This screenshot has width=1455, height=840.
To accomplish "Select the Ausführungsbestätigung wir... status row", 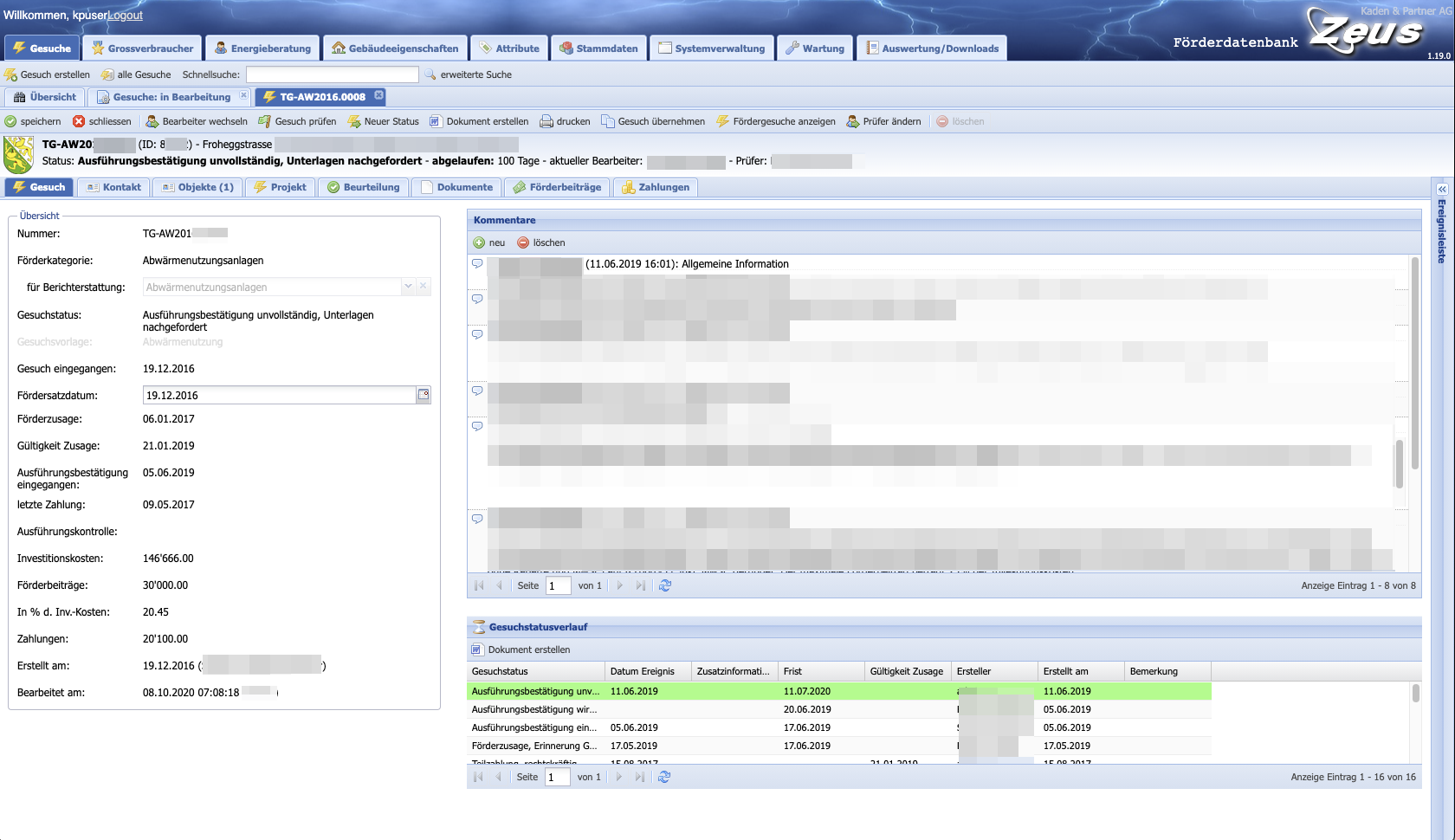I will click(838, 709).
